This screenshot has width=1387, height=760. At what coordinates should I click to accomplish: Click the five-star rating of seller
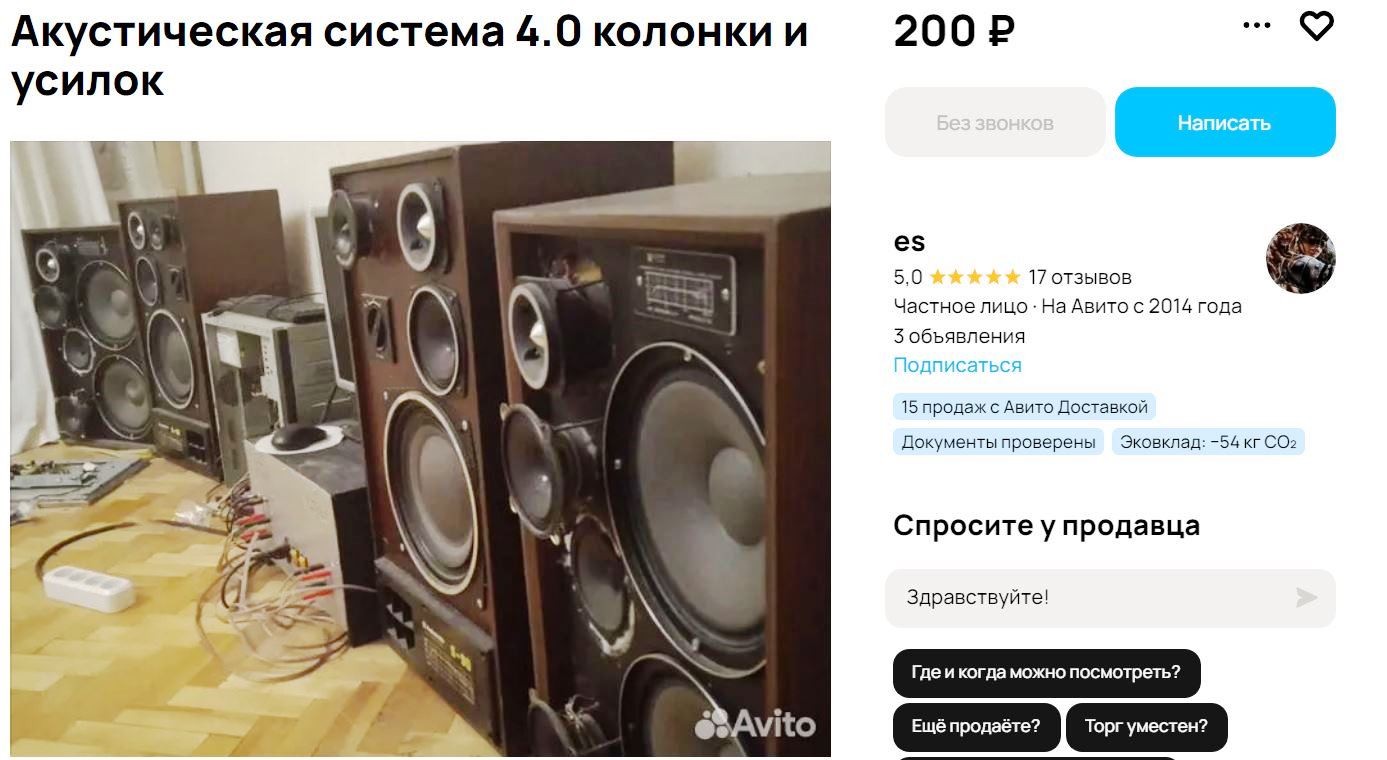click(x=975, y=277)
